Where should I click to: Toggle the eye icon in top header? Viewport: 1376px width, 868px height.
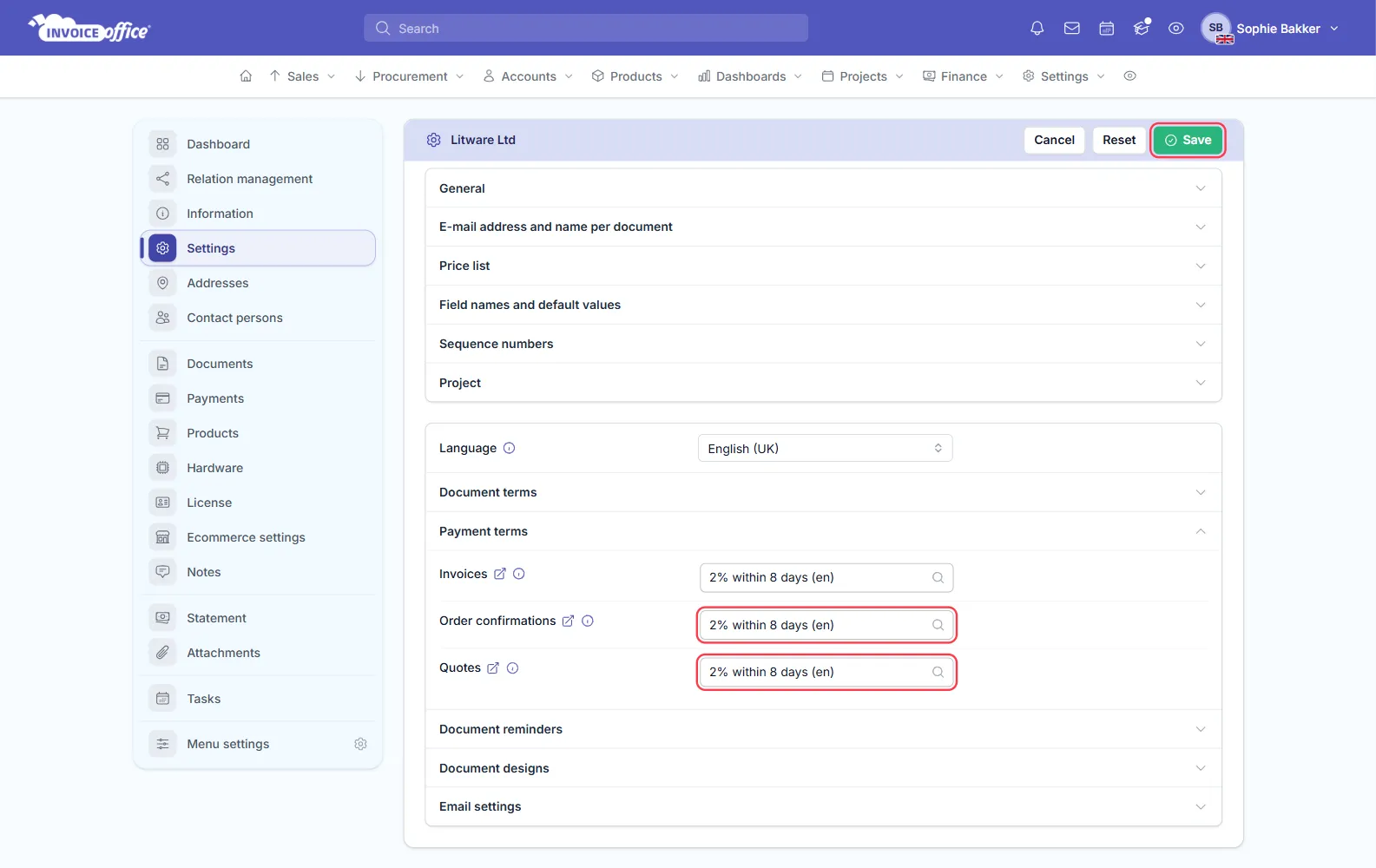[x=1176, y=29]
